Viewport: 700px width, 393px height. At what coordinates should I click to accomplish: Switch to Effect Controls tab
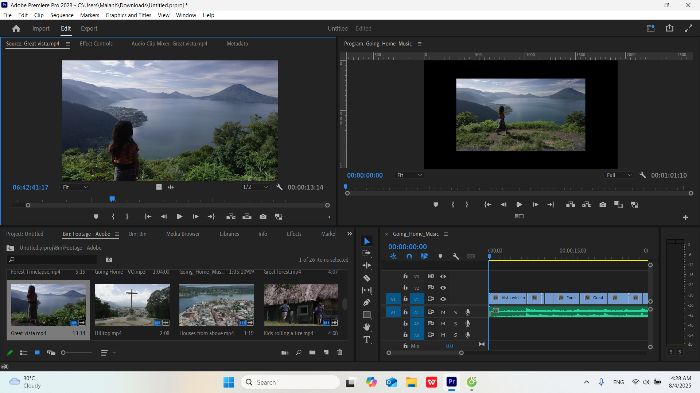pyautogui.click(x=96, y=44)
